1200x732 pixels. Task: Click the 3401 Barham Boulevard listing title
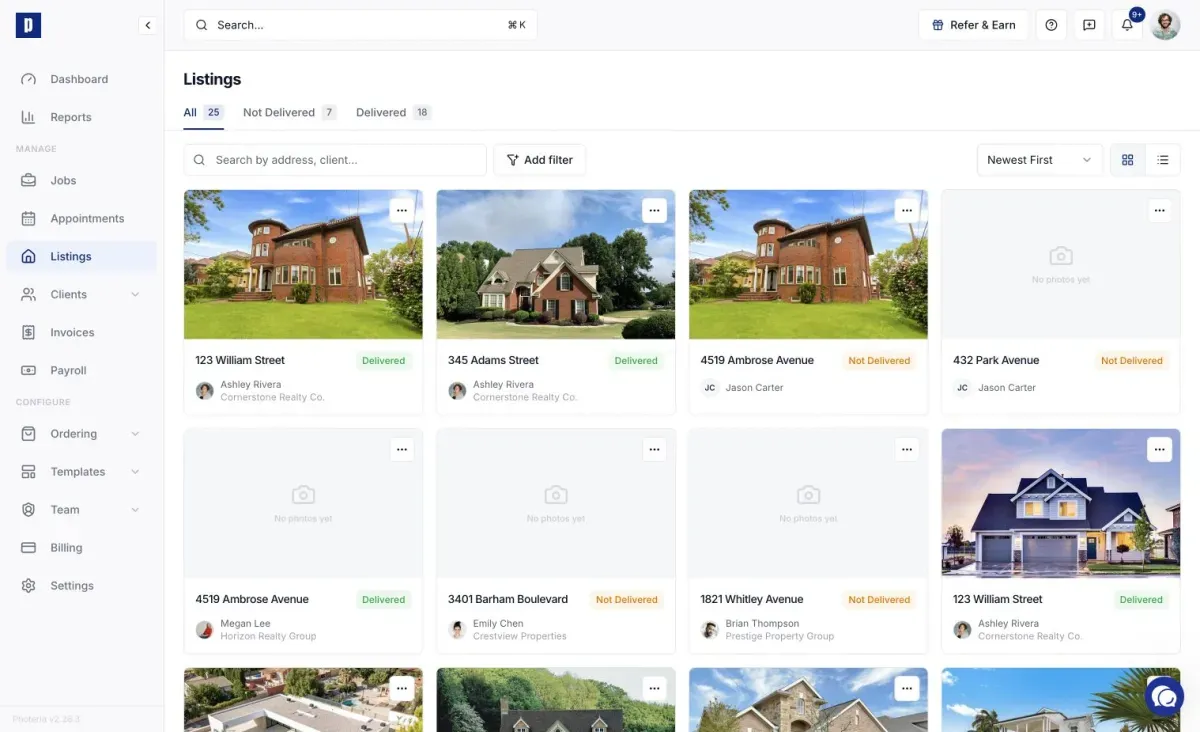pos(508,599)
